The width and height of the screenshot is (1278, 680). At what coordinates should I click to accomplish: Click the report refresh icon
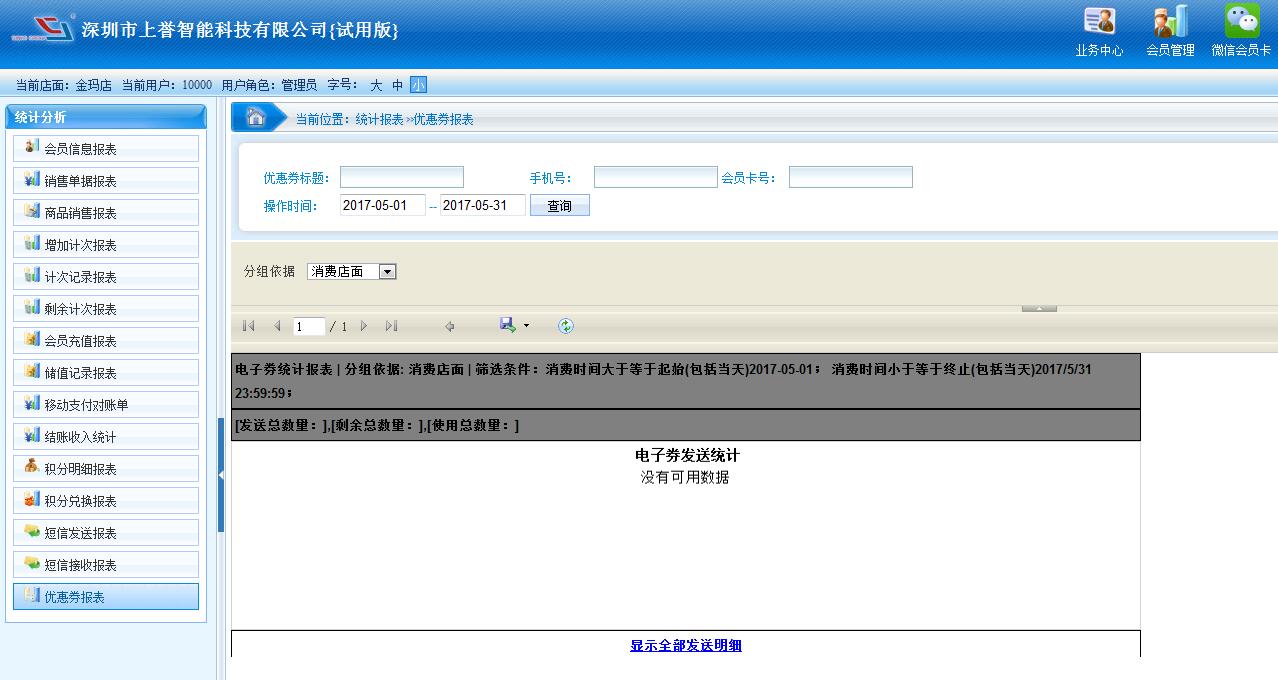[x=566, y=326]
